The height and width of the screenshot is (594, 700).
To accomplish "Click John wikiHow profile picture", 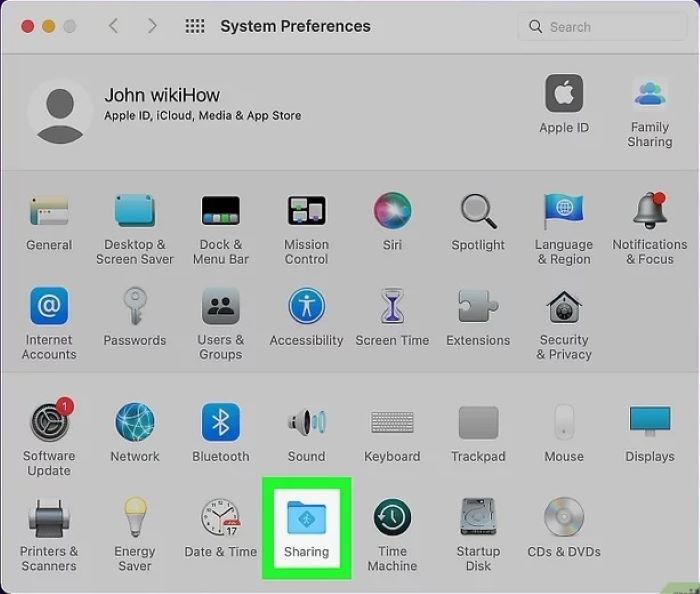I will [x=60, y=110].
